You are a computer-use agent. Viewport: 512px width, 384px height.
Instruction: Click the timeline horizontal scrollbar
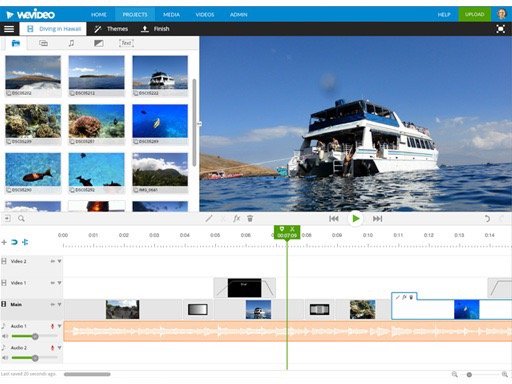(87, 374)
